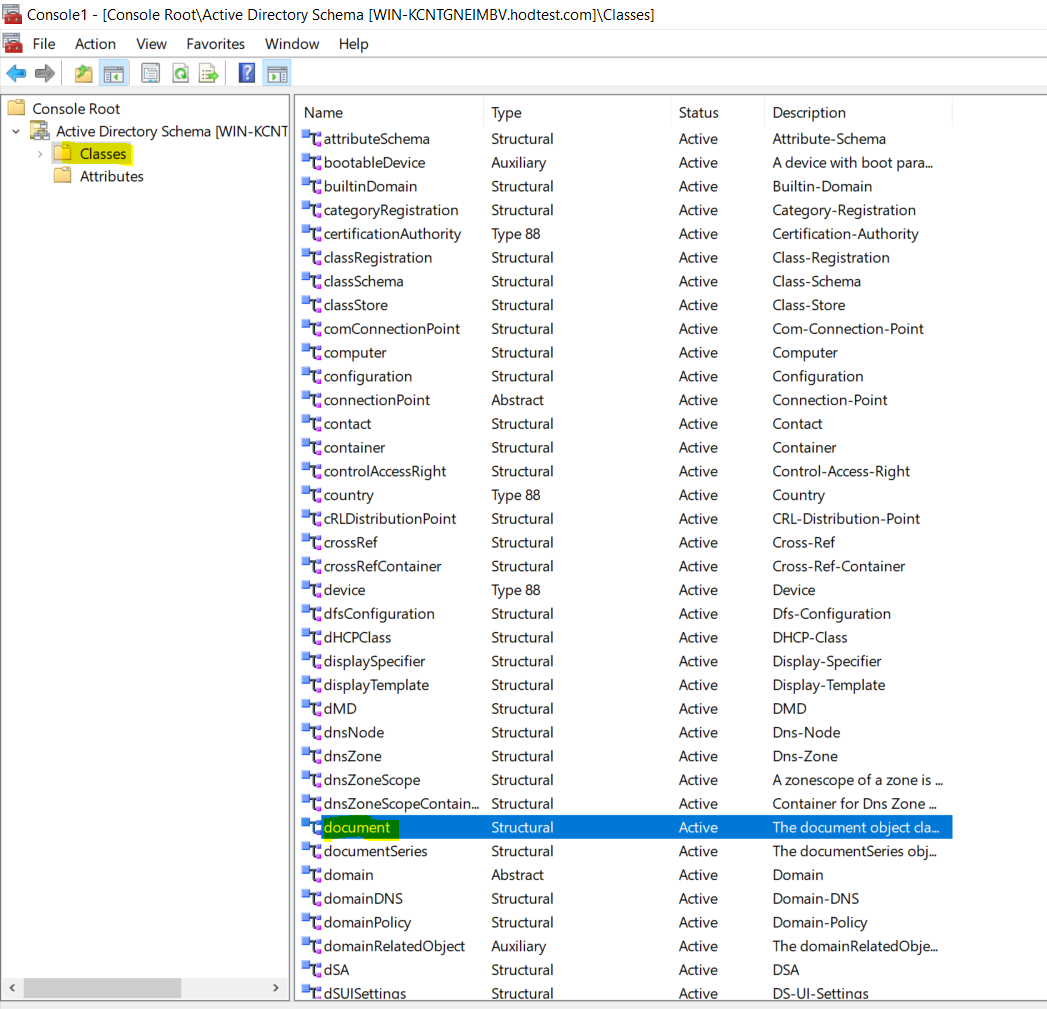Click the attributeSchema class icon
Image resolution: width=1047 pixels, height=1009 pixels.
coord(310,138)
